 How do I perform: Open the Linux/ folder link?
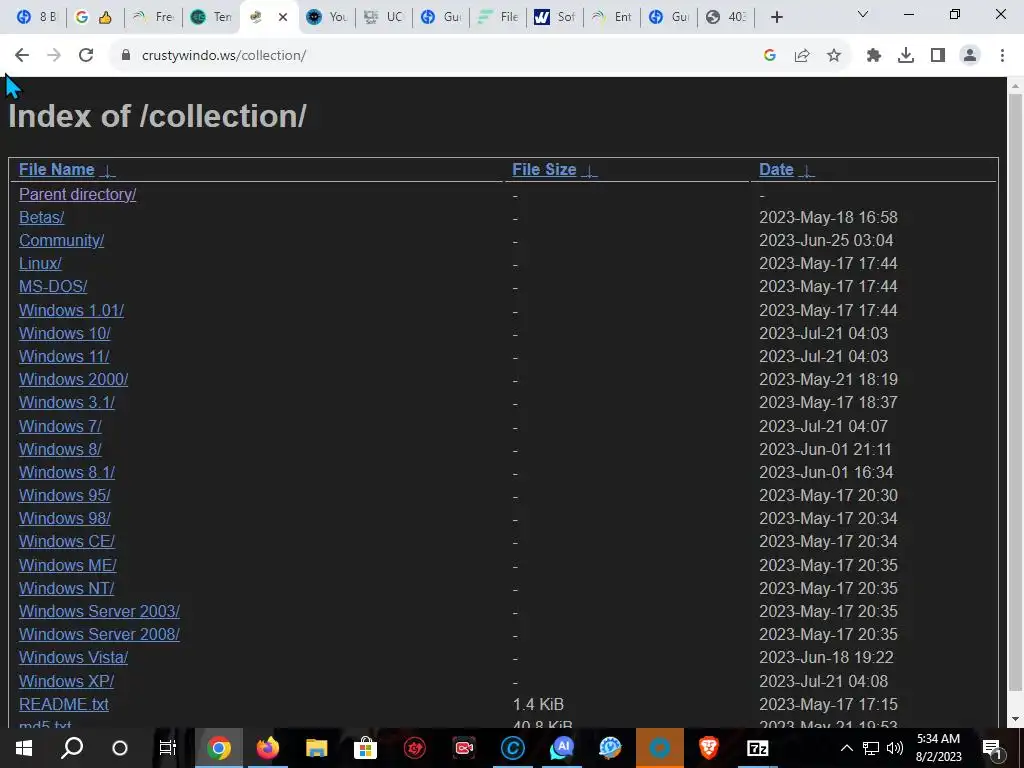coord(40,264)
